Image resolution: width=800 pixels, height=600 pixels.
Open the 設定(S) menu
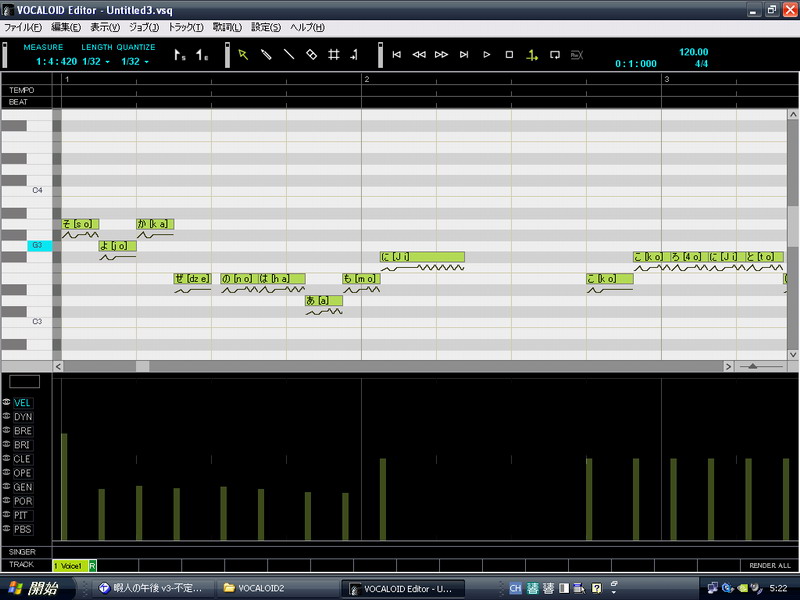pyautogui.click(x=266, y=28)
